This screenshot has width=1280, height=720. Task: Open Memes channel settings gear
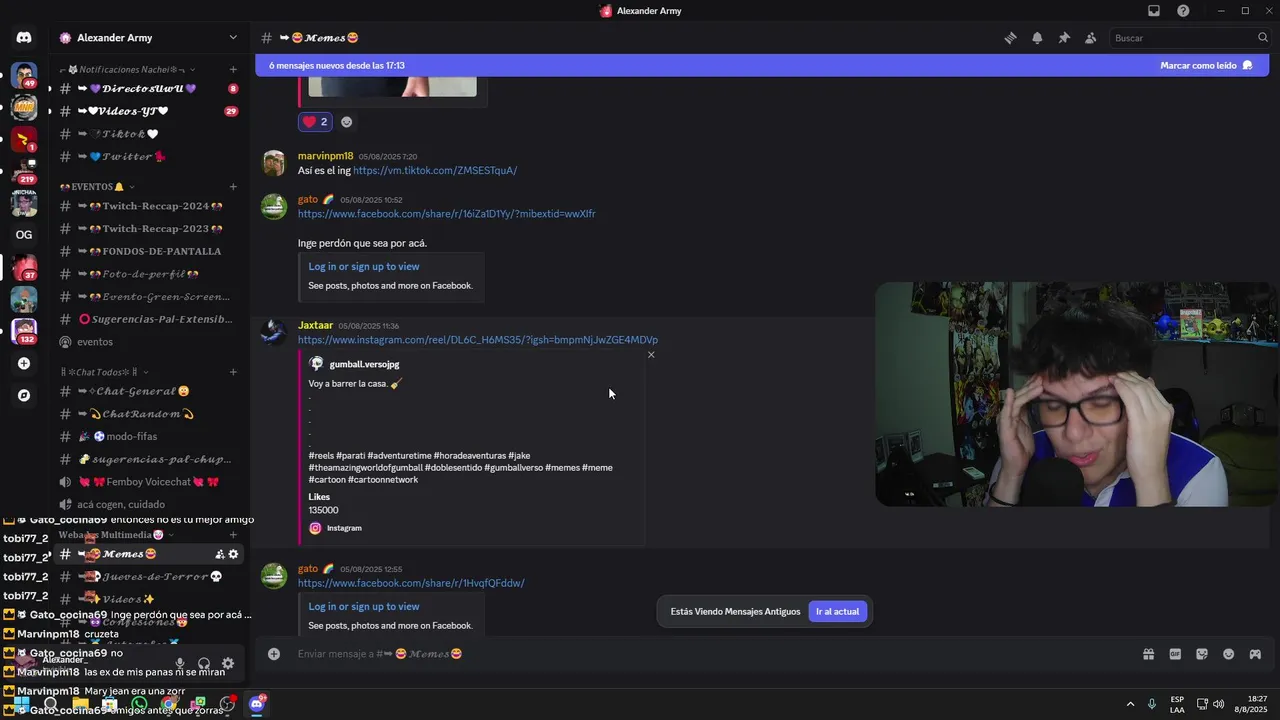234,554
